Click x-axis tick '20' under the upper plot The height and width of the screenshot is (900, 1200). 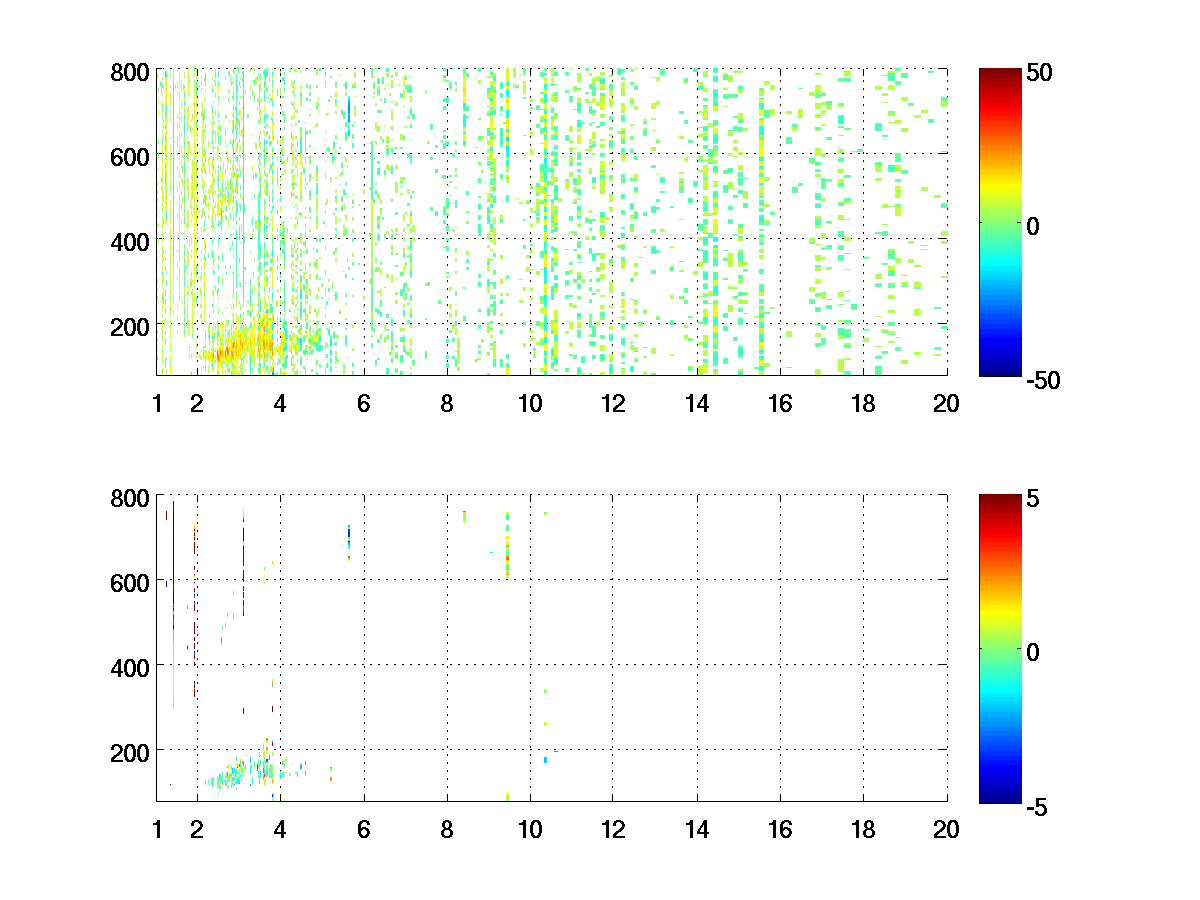[946, 403]
